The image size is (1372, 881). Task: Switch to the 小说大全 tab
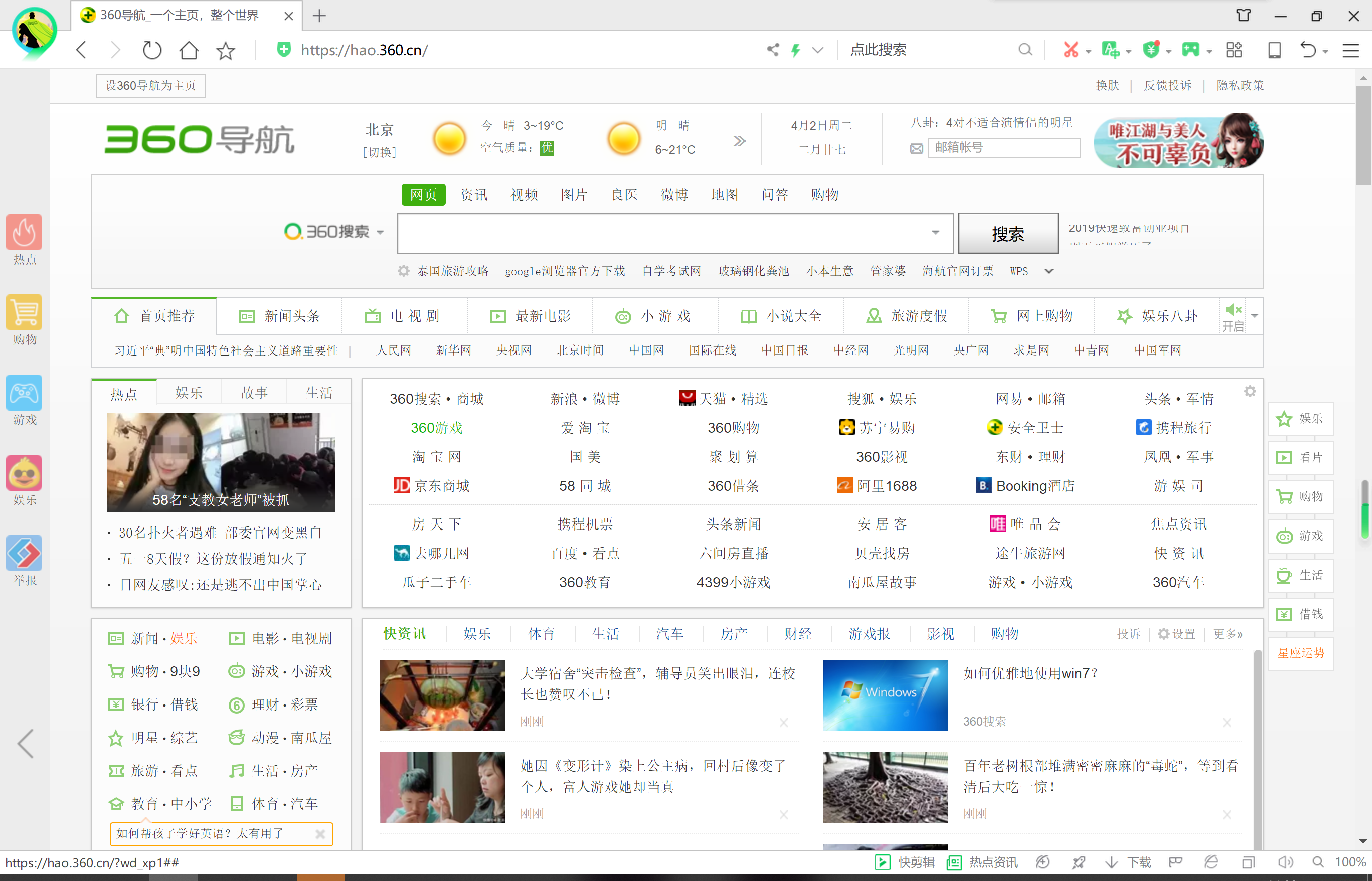[x=781, y=316]
